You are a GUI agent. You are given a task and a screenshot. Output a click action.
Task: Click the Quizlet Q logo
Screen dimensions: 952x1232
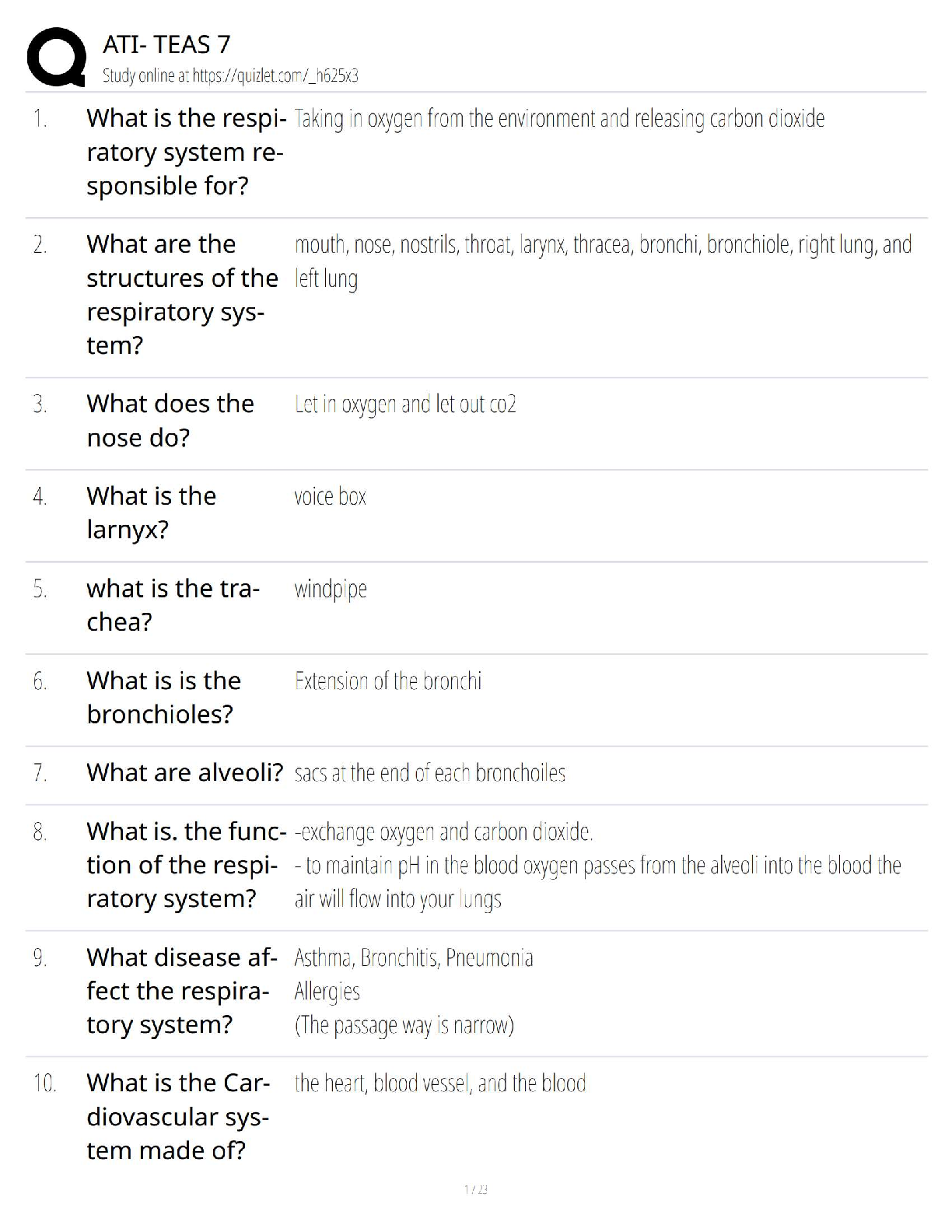(56, 57)
